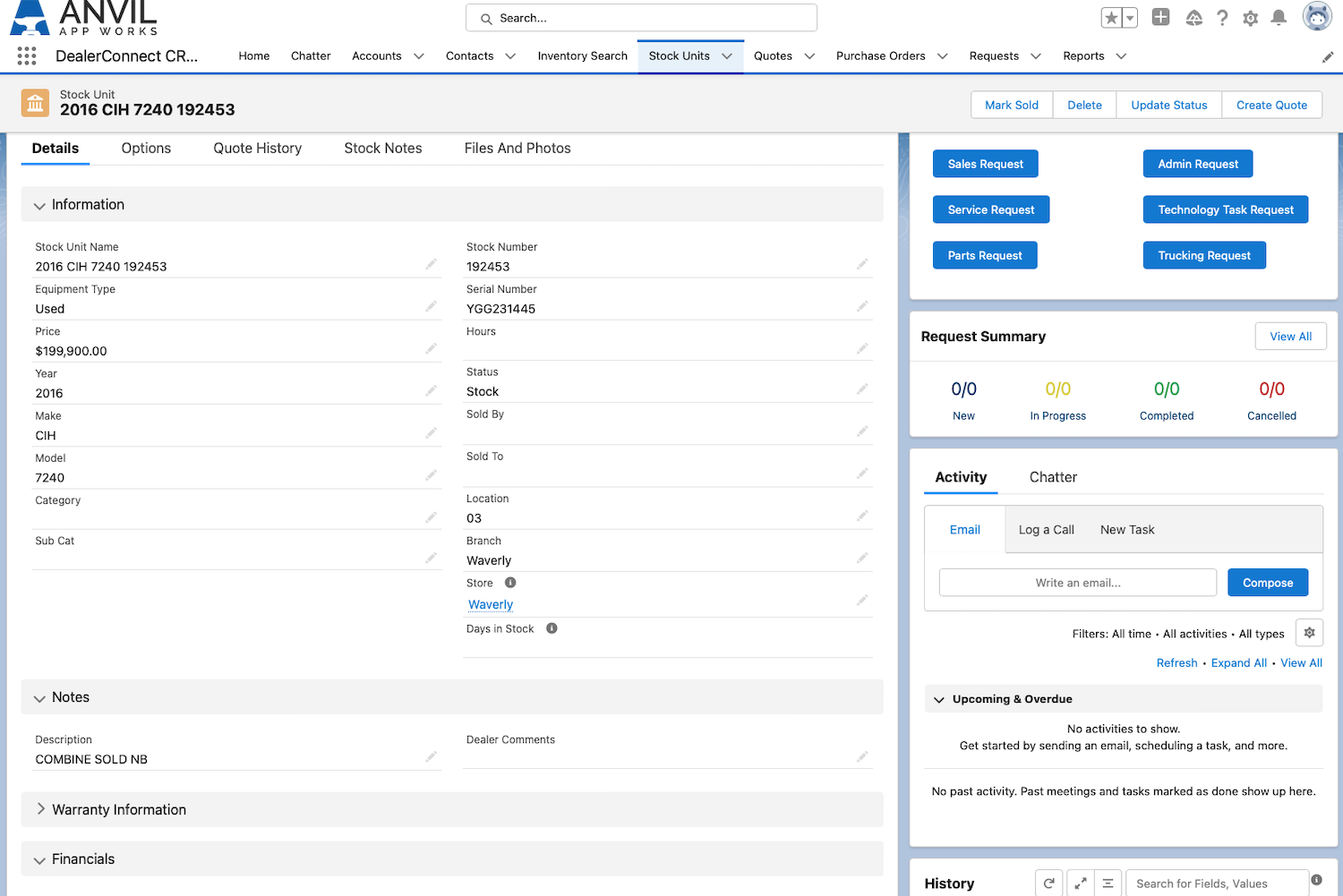Viewport: 1343px width, 896px height.
Task: Collapse the Upcoming & Overdue section
Action: pos(939,700)
